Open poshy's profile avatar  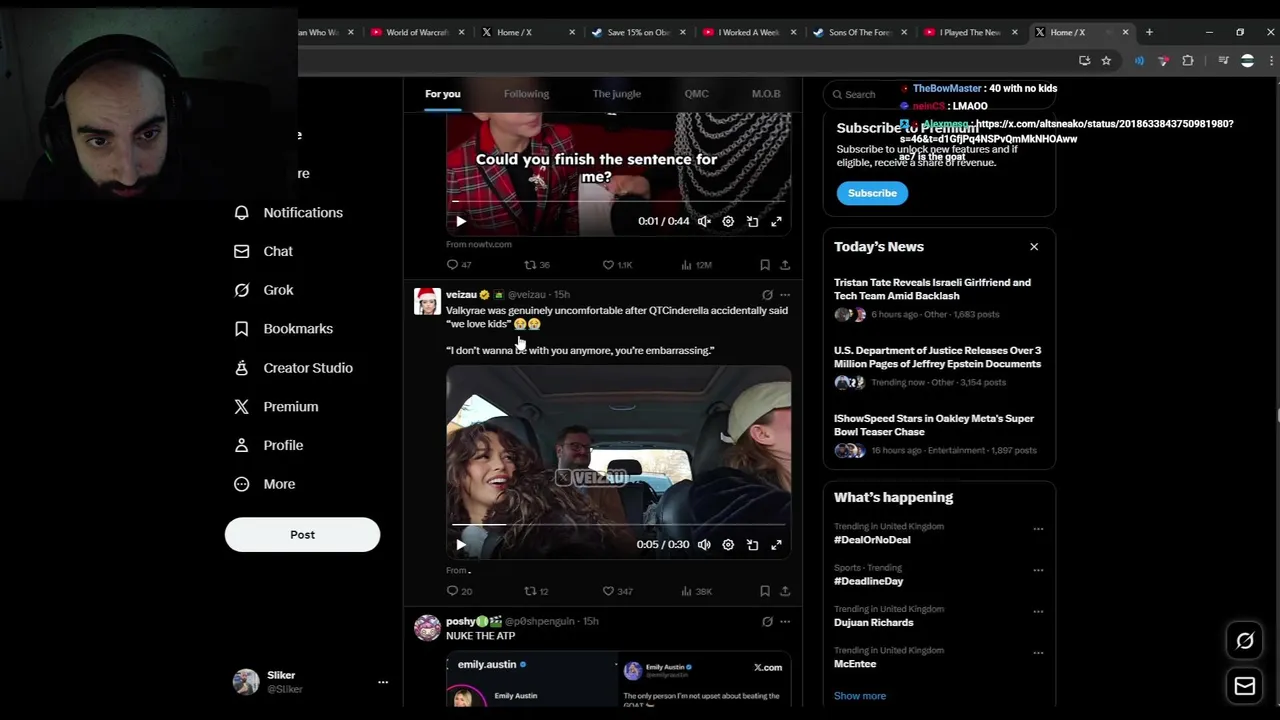(x=427, y=628)
